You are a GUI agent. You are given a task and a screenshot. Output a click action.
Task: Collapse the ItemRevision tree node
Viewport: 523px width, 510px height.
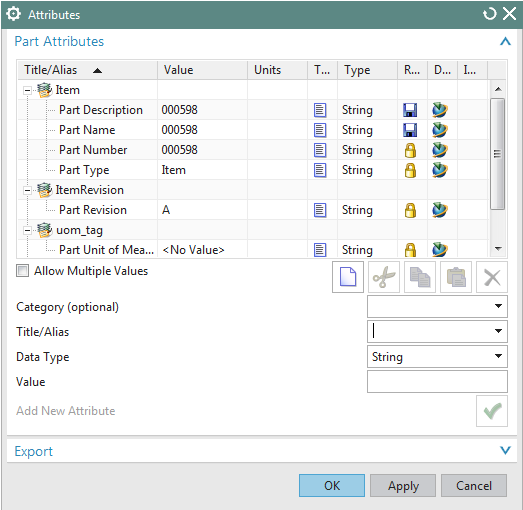point(27,190)
